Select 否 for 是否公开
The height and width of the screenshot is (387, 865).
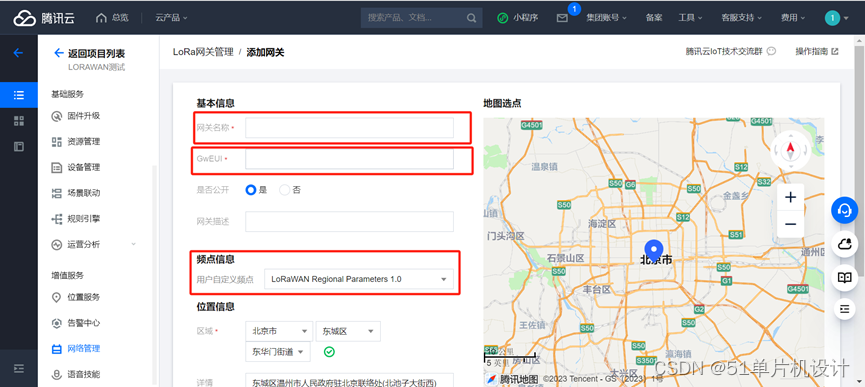pos(285,190)
